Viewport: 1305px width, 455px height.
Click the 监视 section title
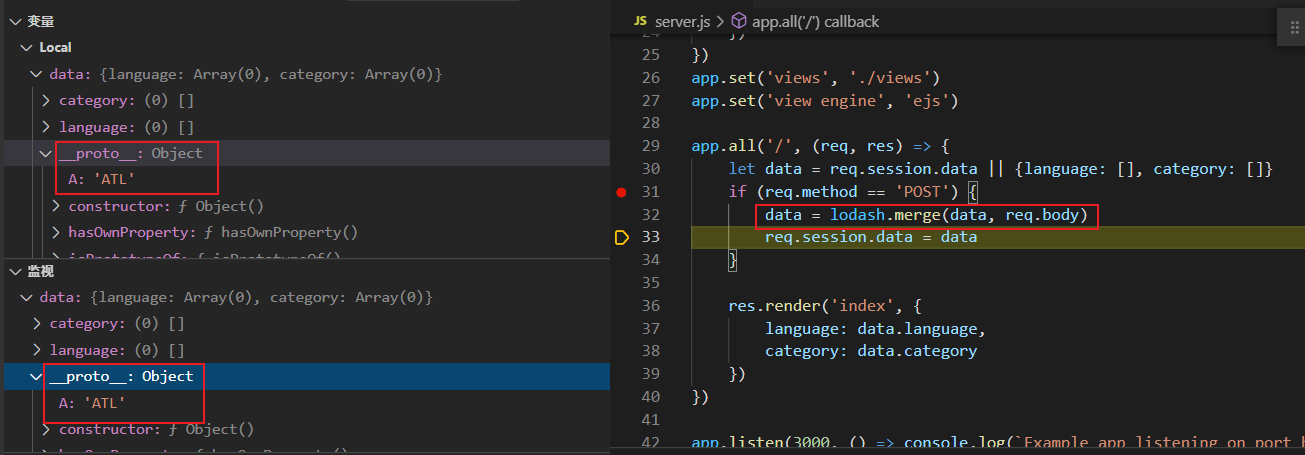pos(41,271)
